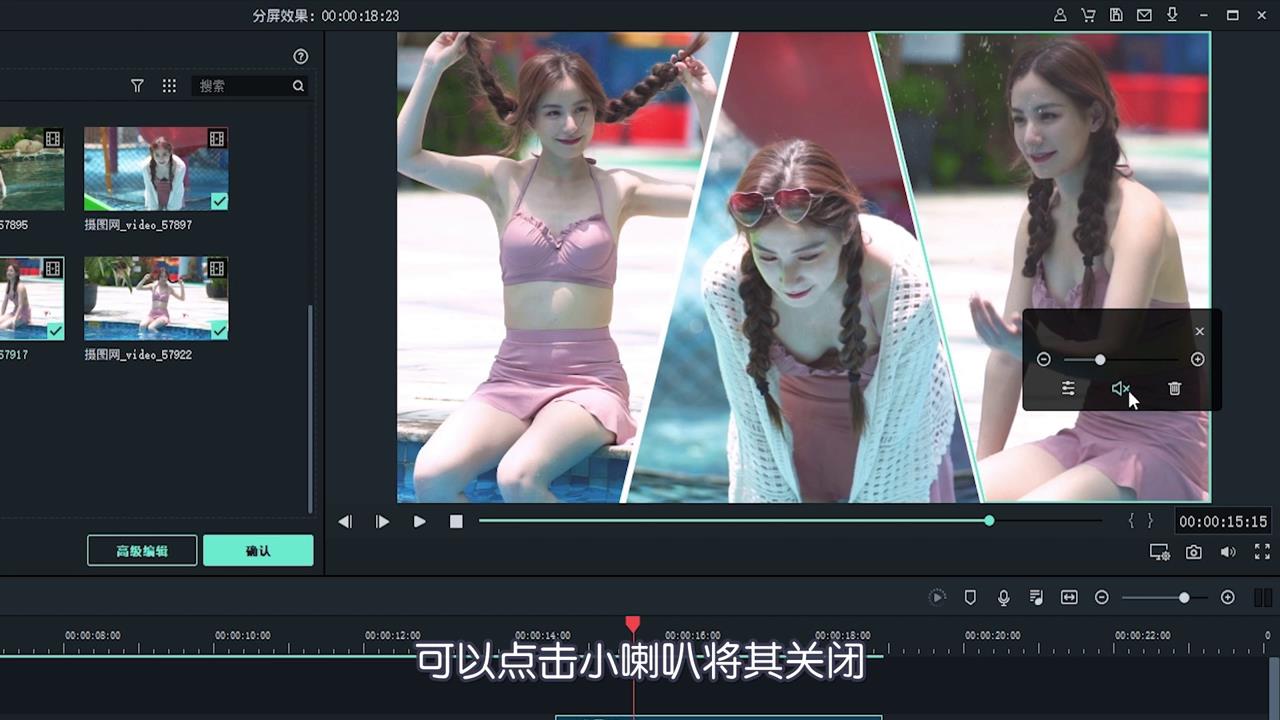Viewport: 1280px width, 720px height.
Task: Select the 摄图网_video_57922 thumbnail
Action: 156,298
